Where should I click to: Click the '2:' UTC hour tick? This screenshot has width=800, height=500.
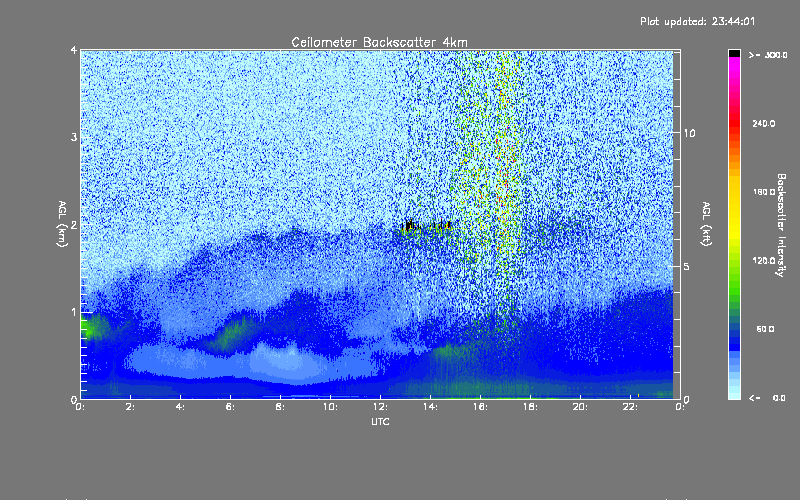[x=131, y=407]
